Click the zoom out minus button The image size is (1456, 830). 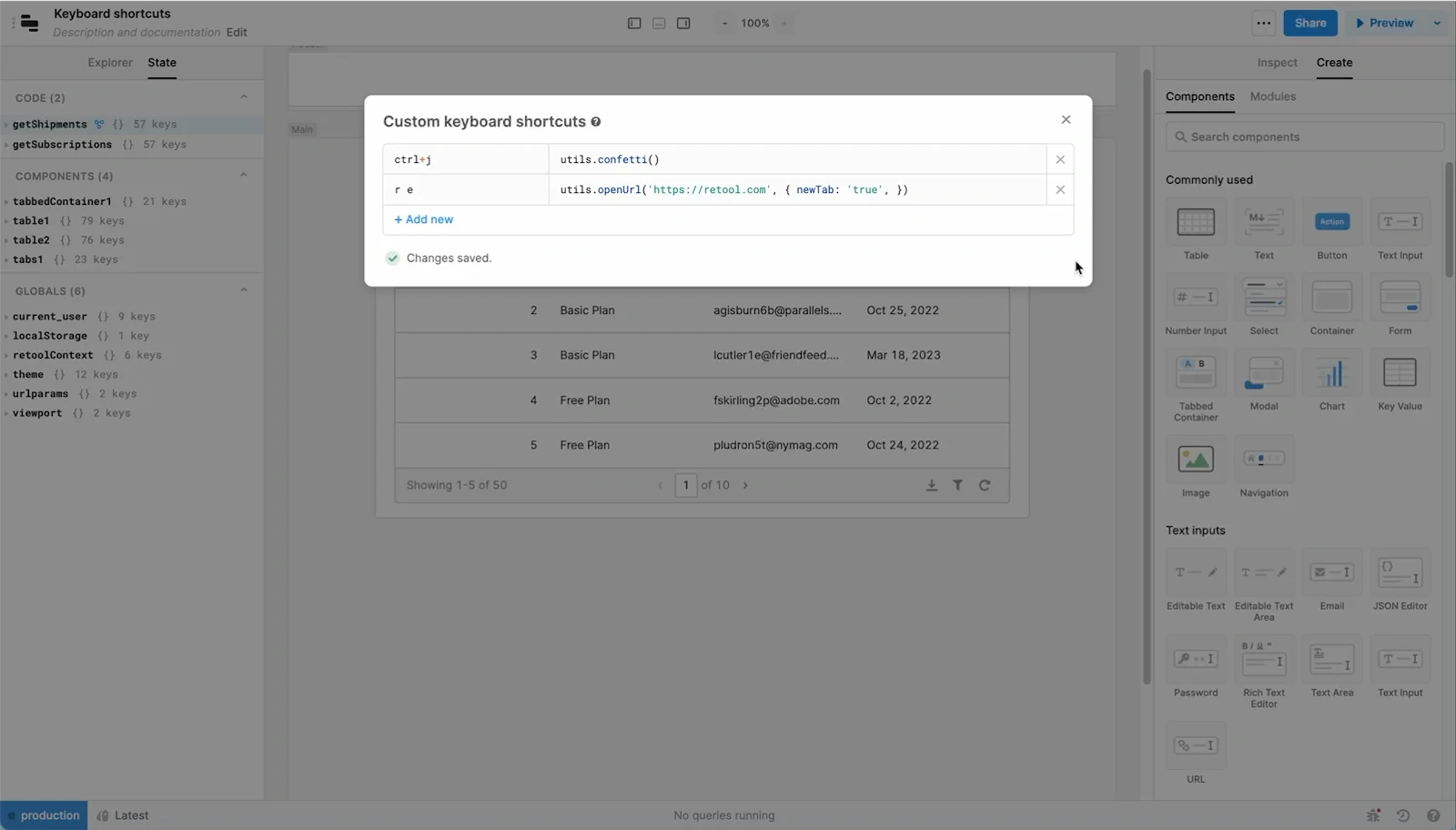tap(724, 23)
